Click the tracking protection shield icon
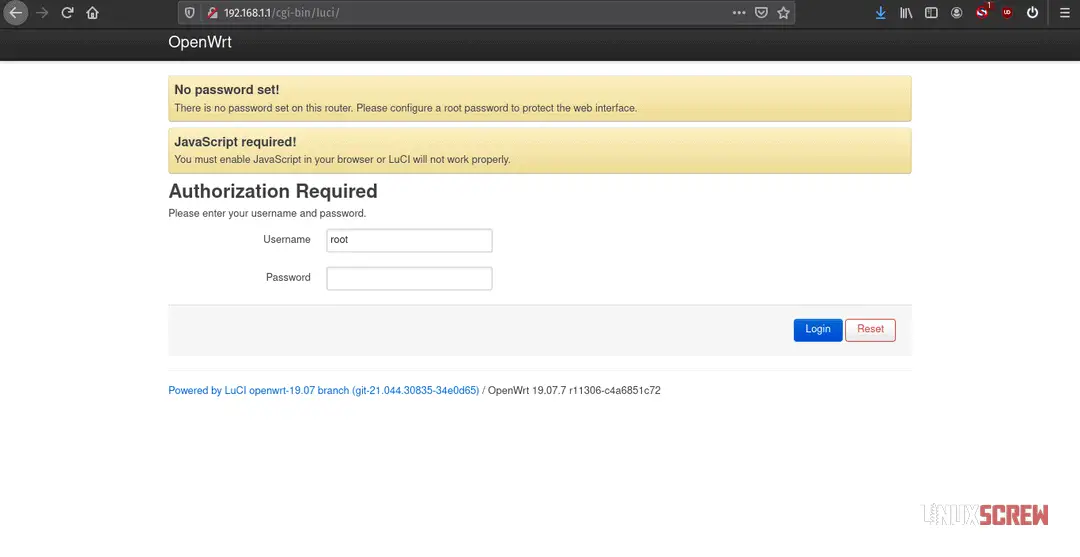The height and width of the screenshot is (557, 1080). point(189,12)
